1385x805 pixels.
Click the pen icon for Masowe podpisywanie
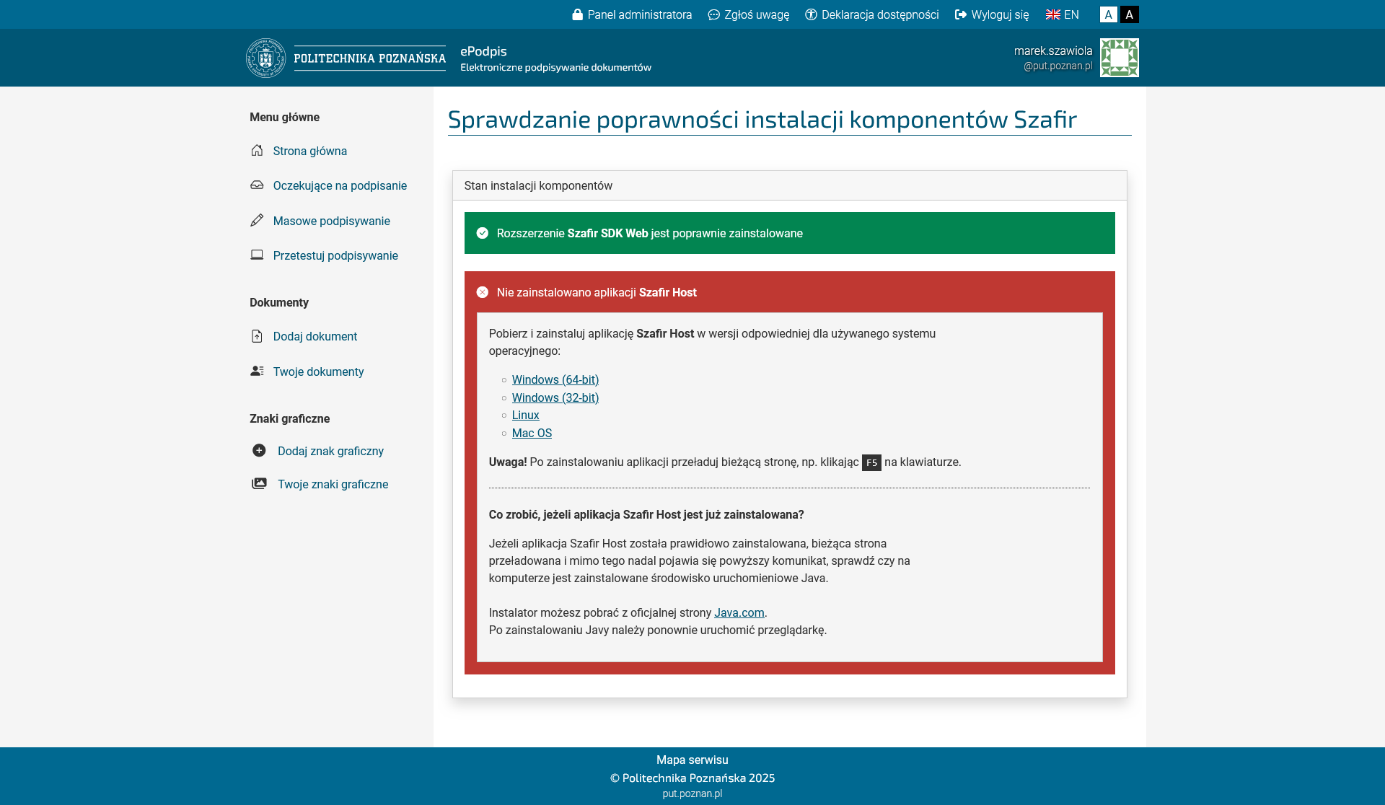(x=257, y=221)
